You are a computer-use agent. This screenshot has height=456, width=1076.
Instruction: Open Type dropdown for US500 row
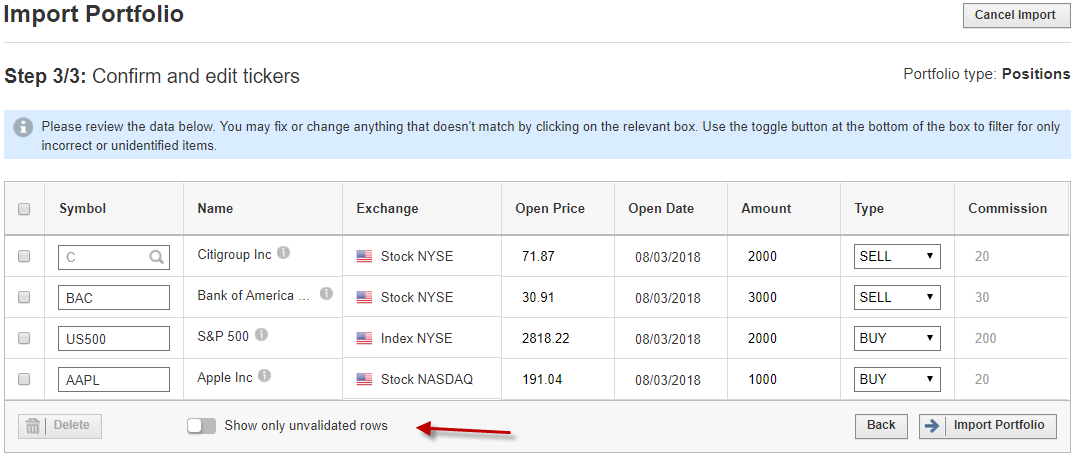[x=897, y=339]
